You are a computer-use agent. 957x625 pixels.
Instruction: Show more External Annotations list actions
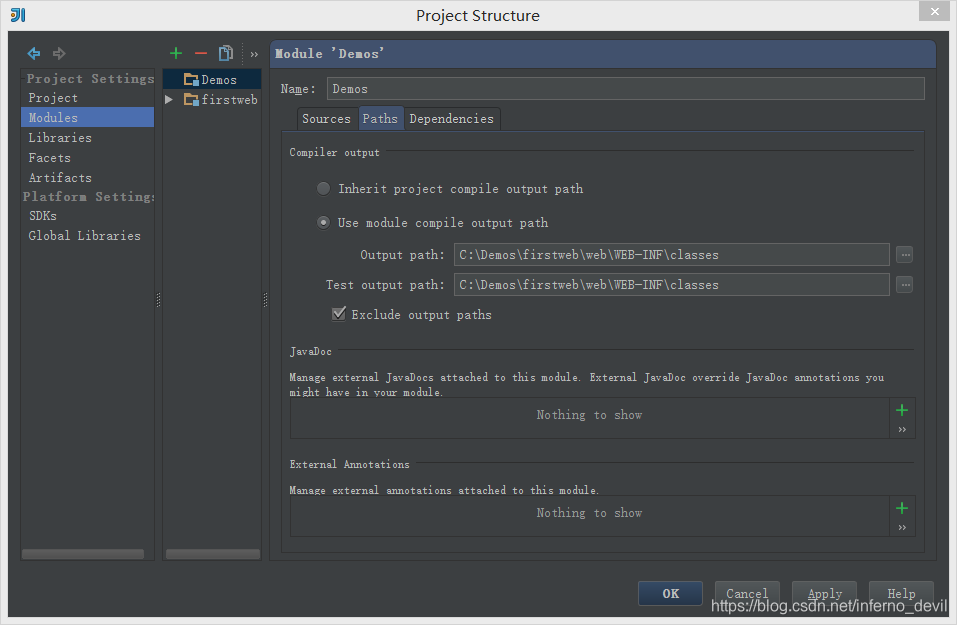(x=902, y=527)
